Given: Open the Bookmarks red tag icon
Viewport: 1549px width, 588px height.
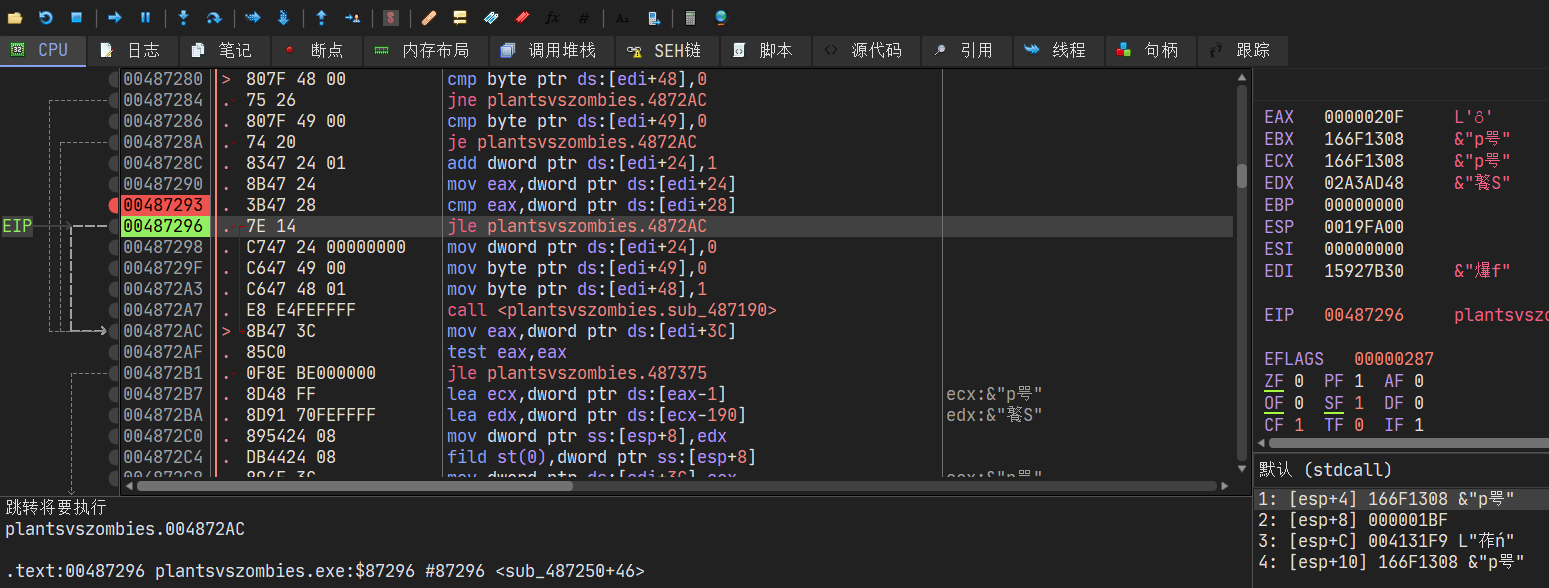Looking at the screenshot, I should pyautogui.click(x=521, y=18).
